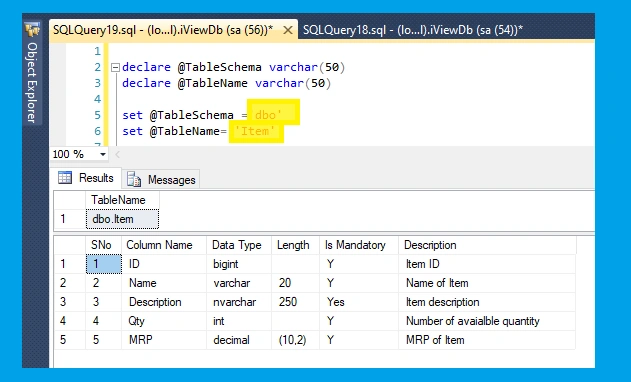Click row header 1 of the TableName grid

(70, 219)
